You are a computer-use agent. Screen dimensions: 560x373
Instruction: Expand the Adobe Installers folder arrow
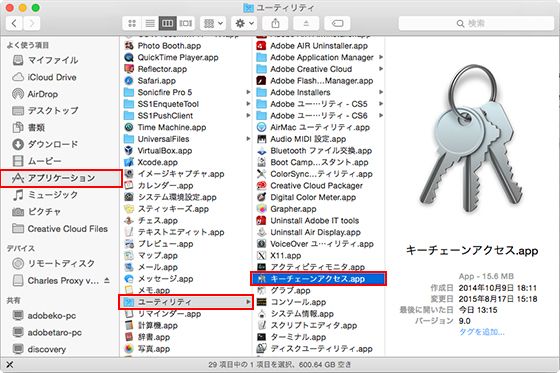point(381,92)
